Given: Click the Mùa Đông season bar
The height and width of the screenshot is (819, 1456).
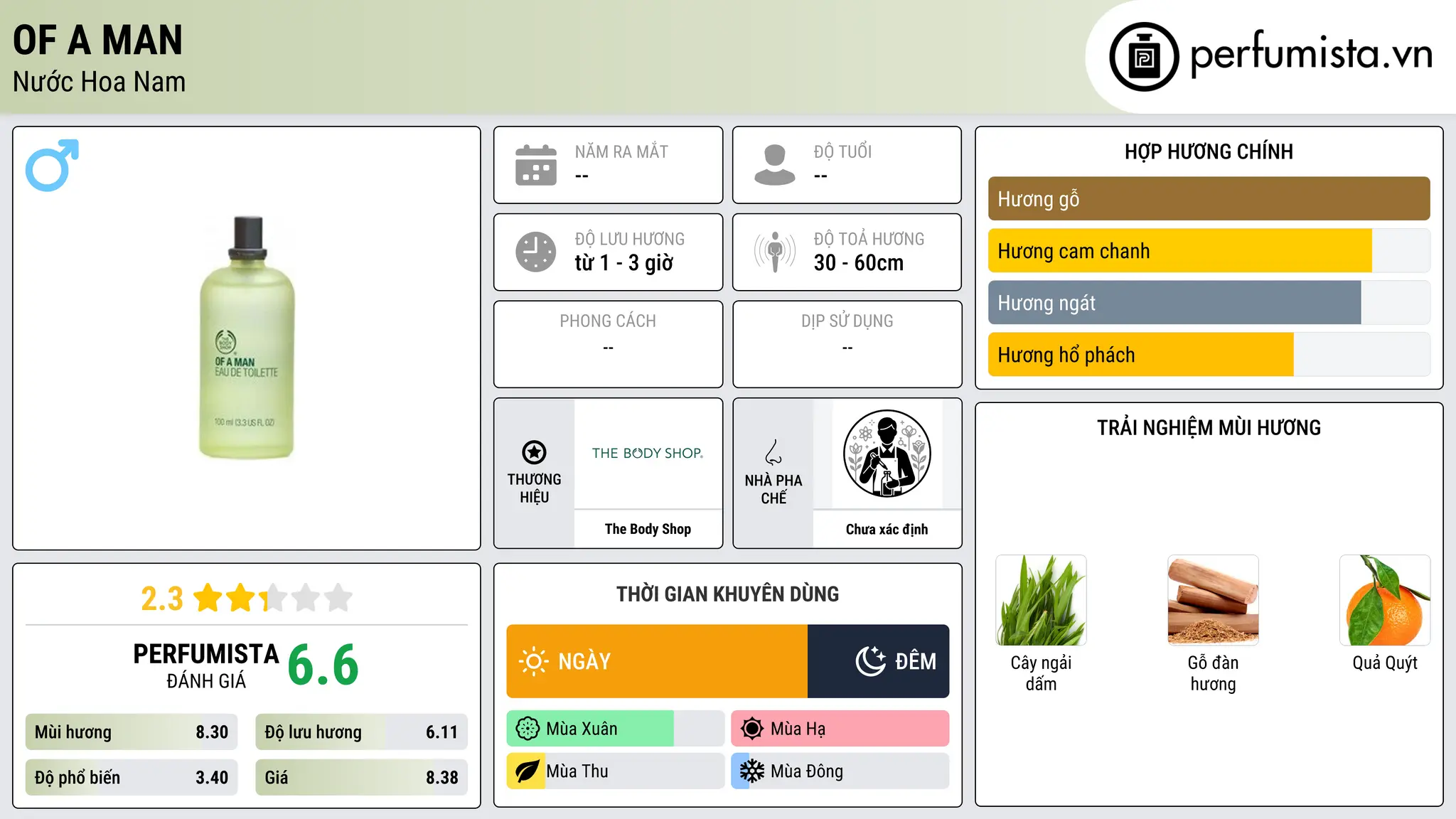Looking at the screenshot, I should point(840,771).
